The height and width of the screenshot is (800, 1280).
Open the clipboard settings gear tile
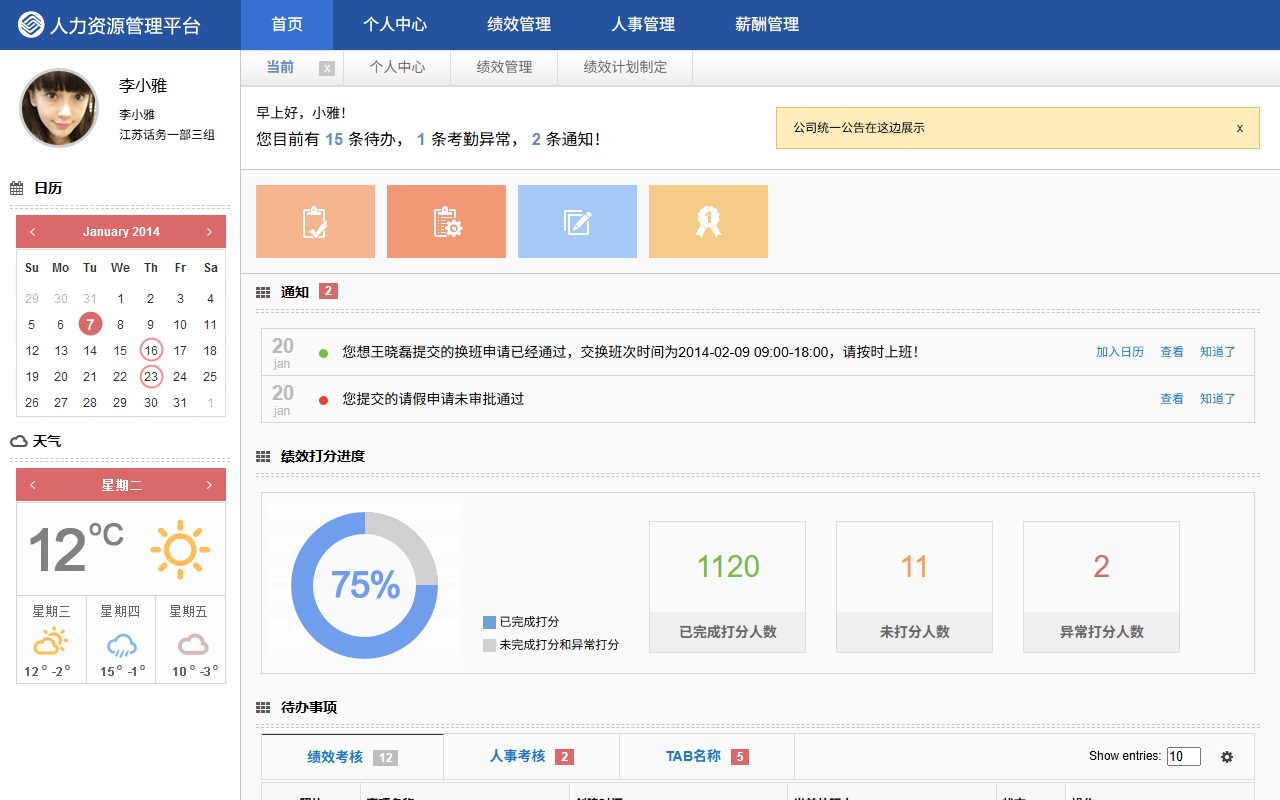click(446, 221)
